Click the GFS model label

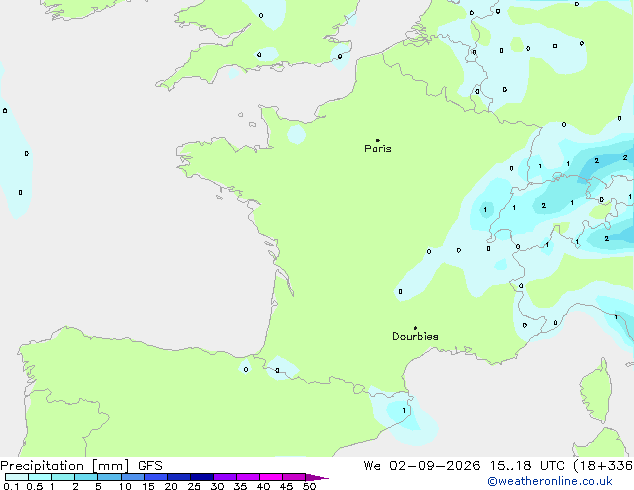(x=150, y=466)
